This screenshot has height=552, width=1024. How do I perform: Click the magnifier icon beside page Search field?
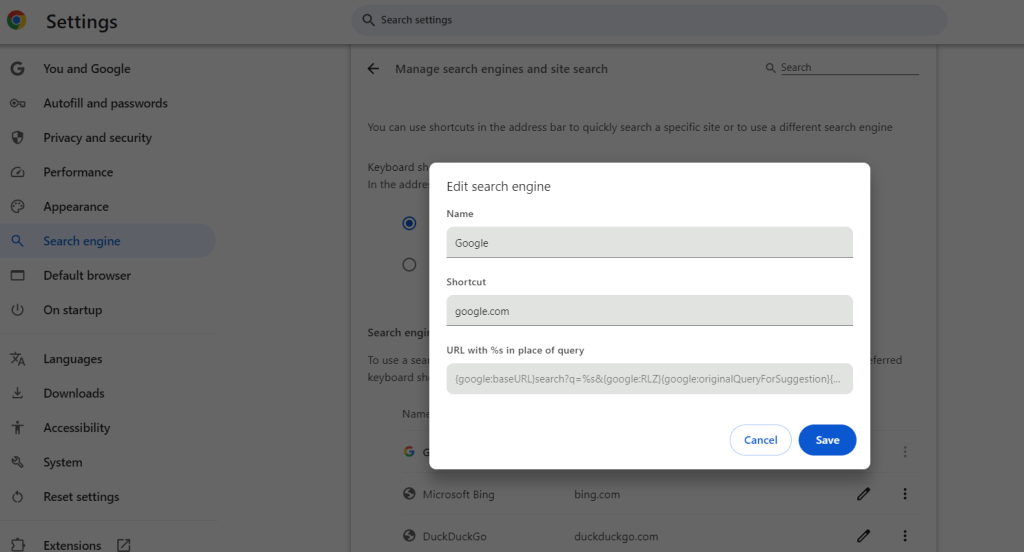tap(771, 68)
